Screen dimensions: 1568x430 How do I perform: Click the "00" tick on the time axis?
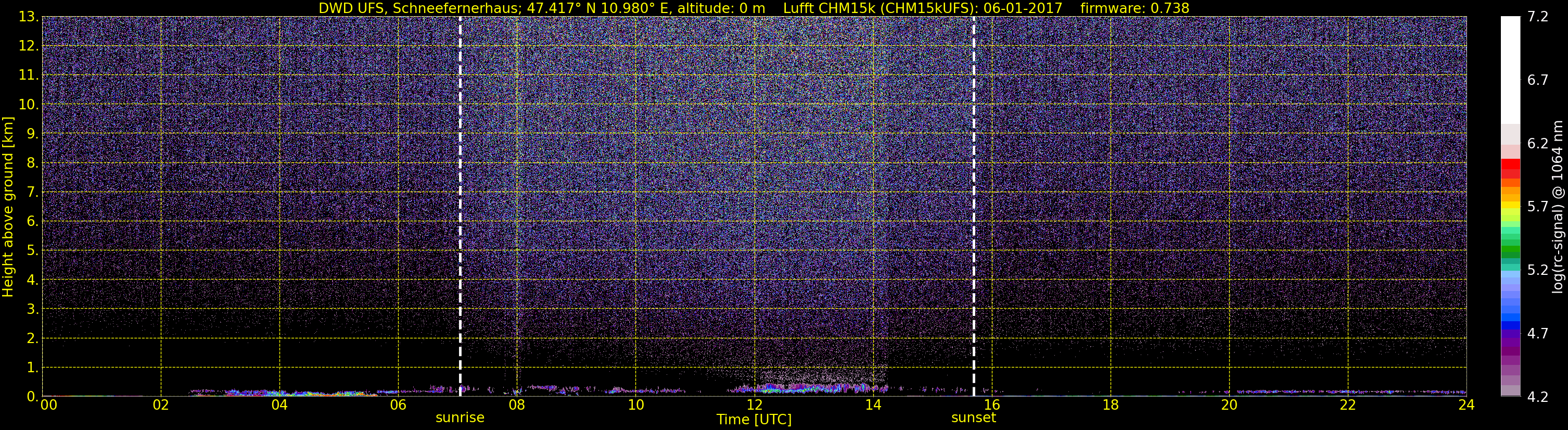click(49, 405)
